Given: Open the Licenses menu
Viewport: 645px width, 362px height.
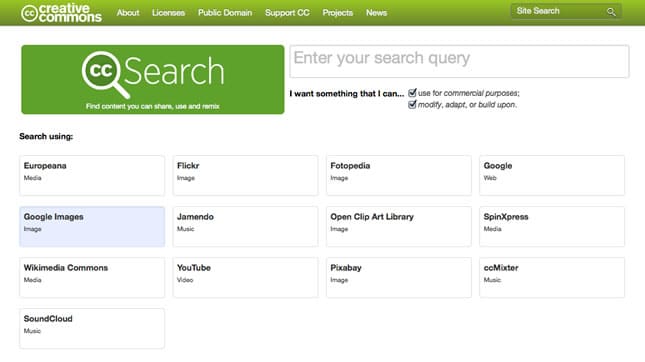Looking at the screenshot, I should [168, 13].
